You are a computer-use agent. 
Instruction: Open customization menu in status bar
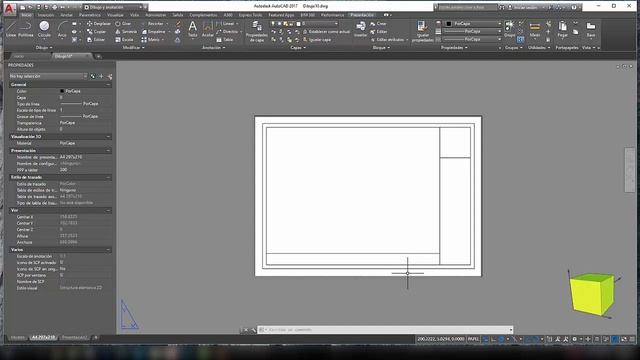pyautogui.click(x=632, y=339)
